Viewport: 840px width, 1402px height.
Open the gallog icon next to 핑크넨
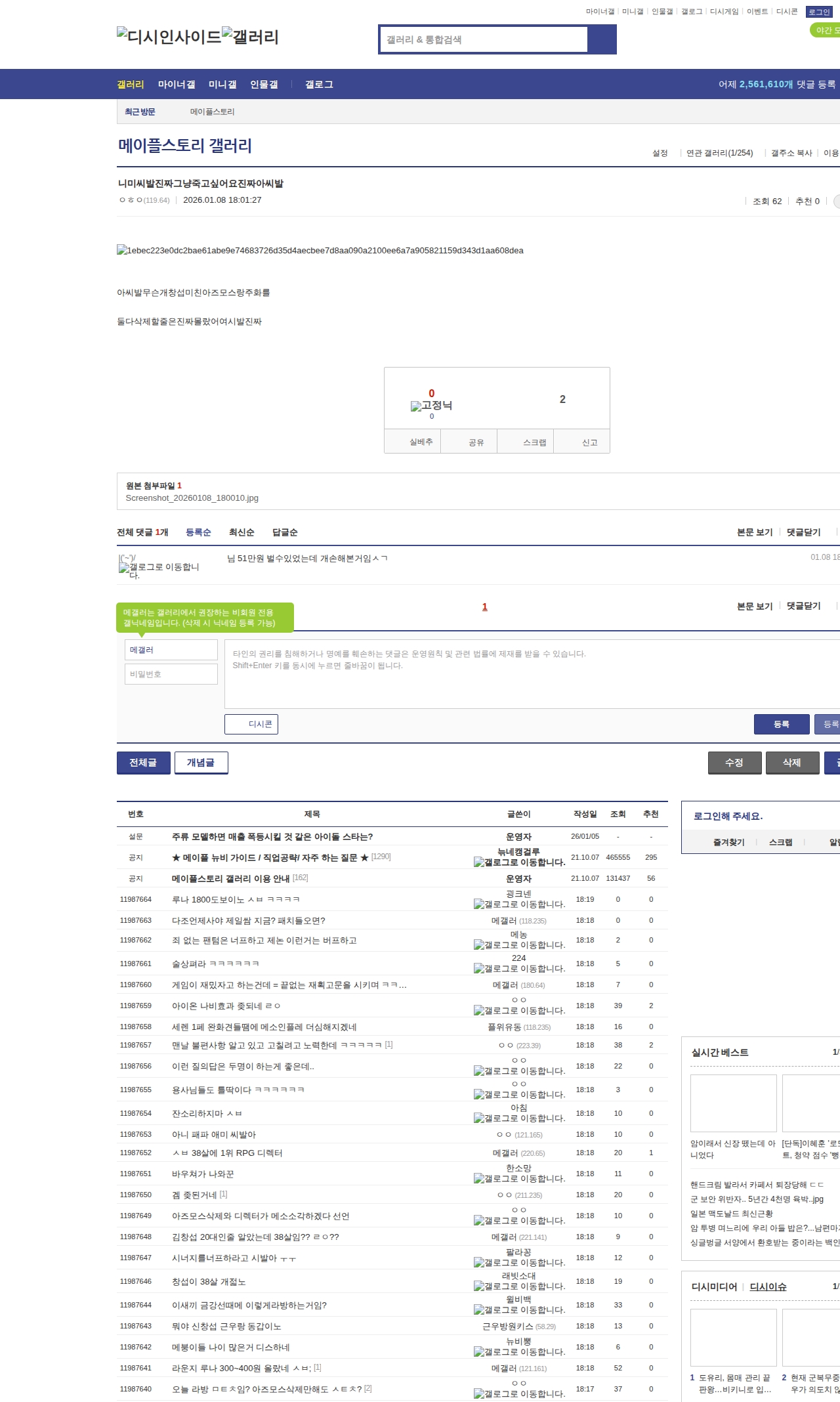(x=479, y=904)
